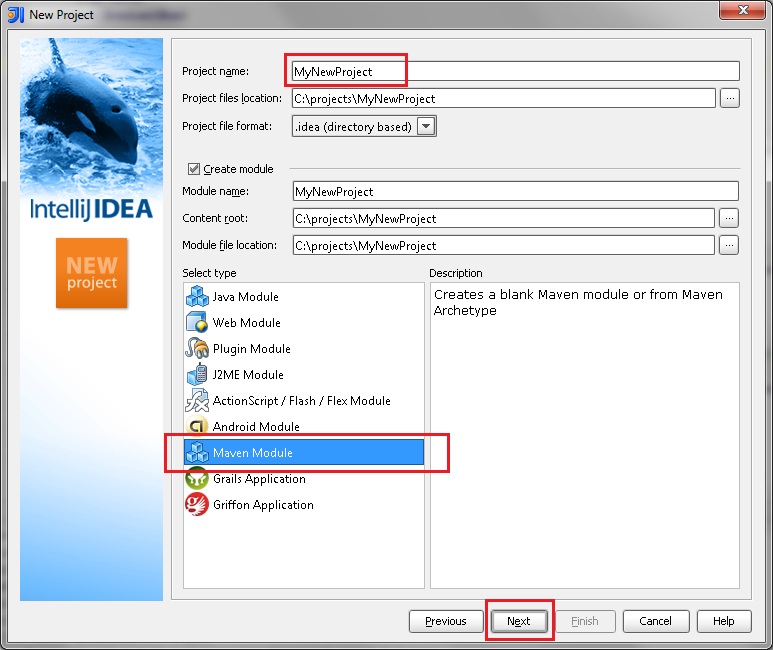Select J2ME Module type

304,375
